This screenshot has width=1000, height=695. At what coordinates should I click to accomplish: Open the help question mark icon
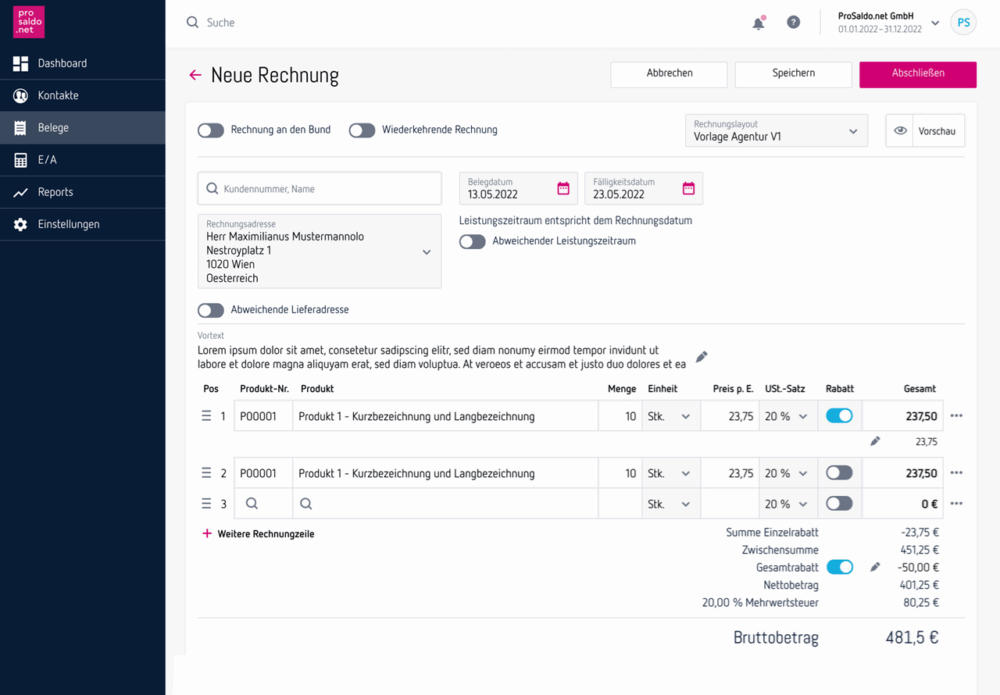[793, 22]
